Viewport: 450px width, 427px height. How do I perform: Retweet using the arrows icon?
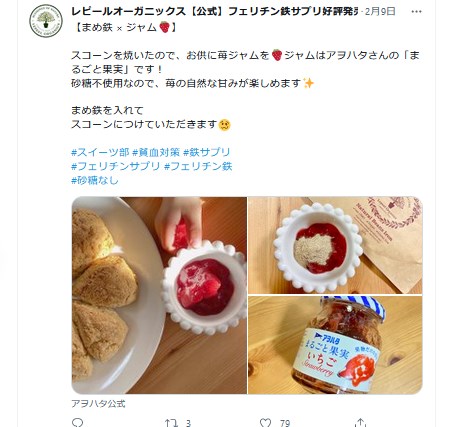click(171, 423)
